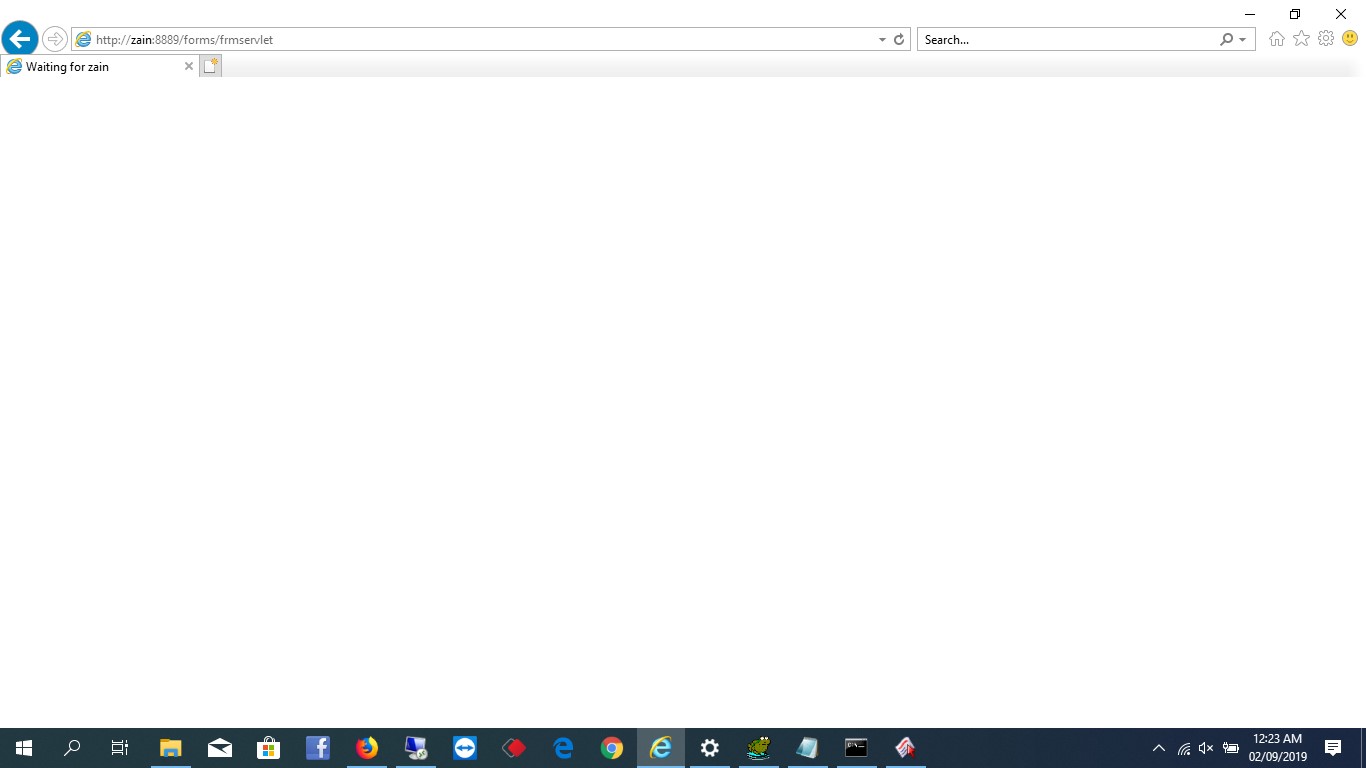
Task: Refresh the page with the reload icon
Action: point(899,40)
